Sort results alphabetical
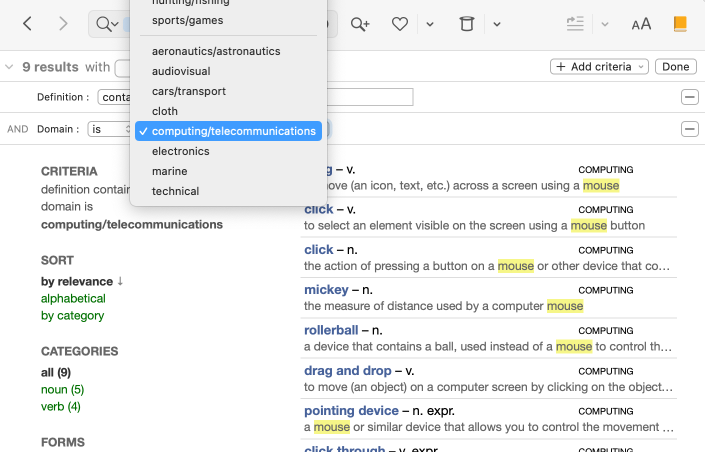 point(73,298)
